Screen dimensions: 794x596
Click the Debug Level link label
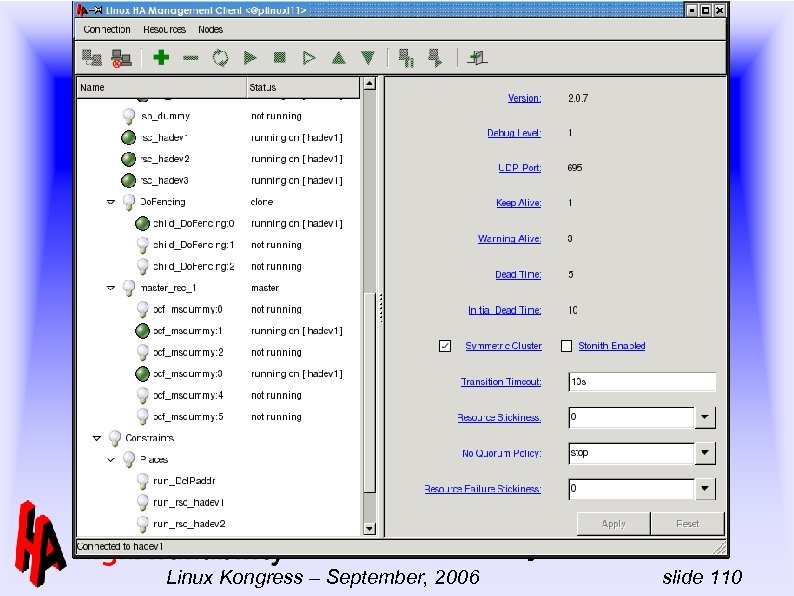click(x=514, y=133)
